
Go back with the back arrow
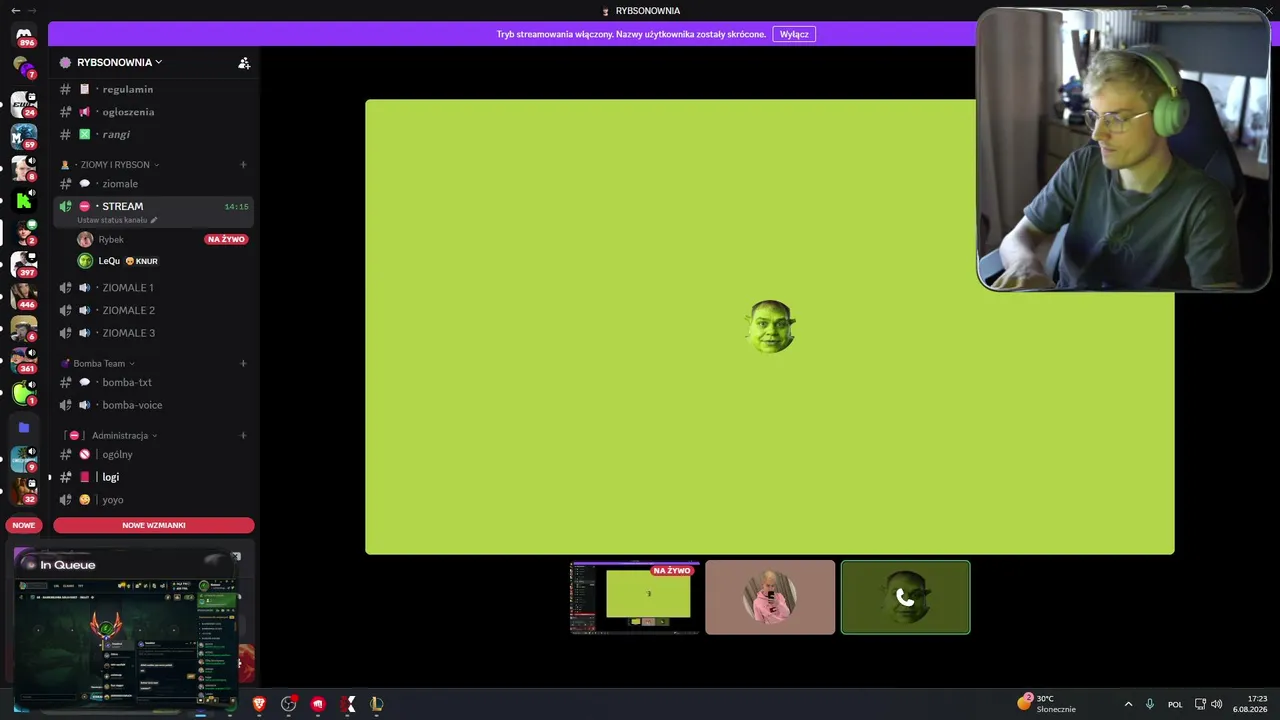(15, 10)
